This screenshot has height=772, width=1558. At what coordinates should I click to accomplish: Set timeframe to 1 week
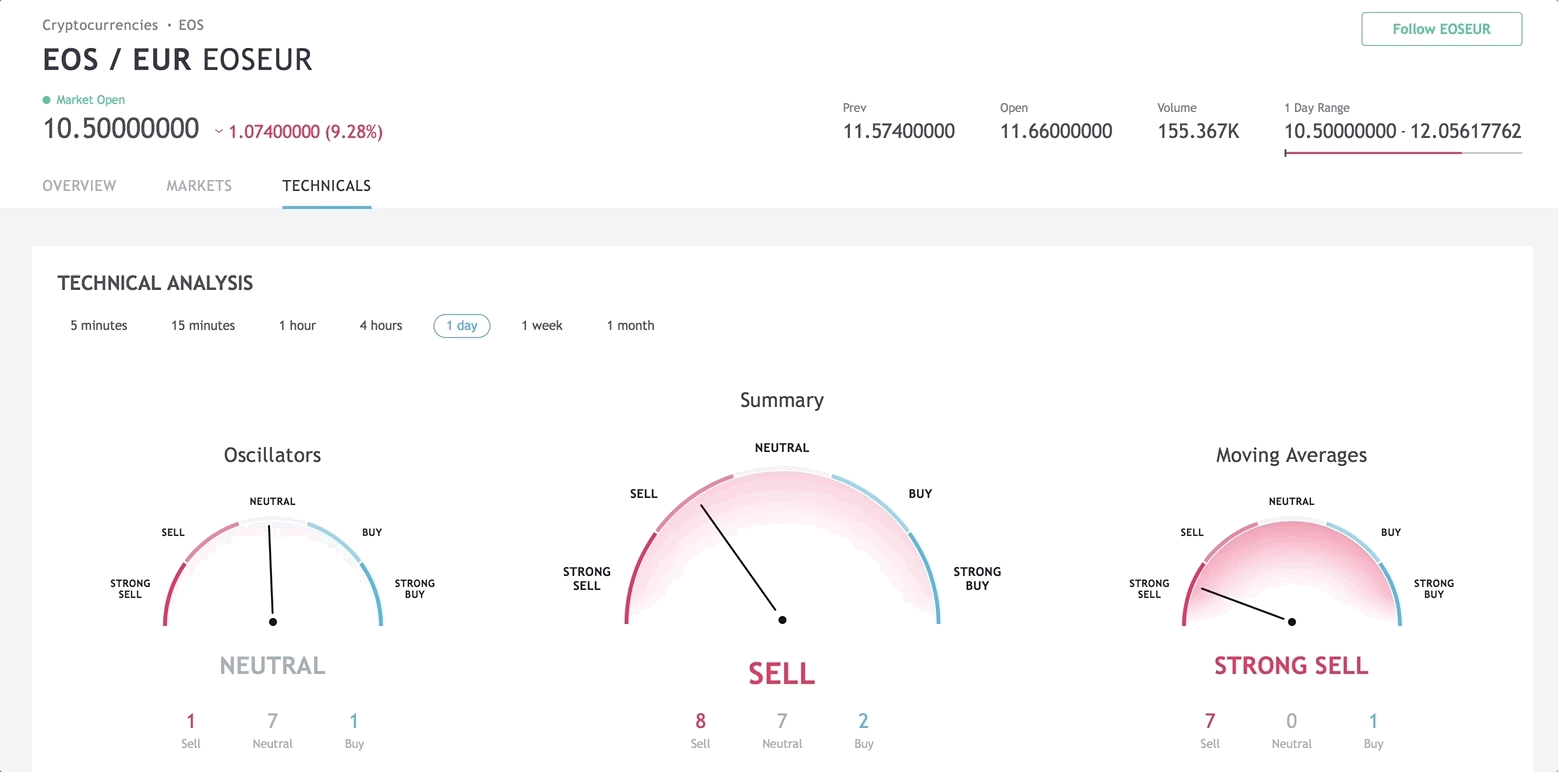click(x=542, y=326)
